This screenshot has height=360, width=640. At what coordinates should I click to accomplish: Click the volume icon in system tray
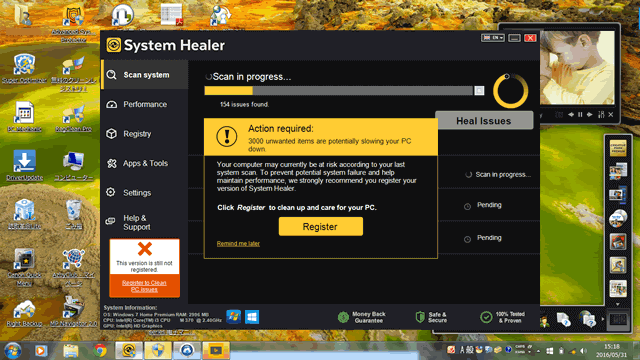click(x=584, y=351)
